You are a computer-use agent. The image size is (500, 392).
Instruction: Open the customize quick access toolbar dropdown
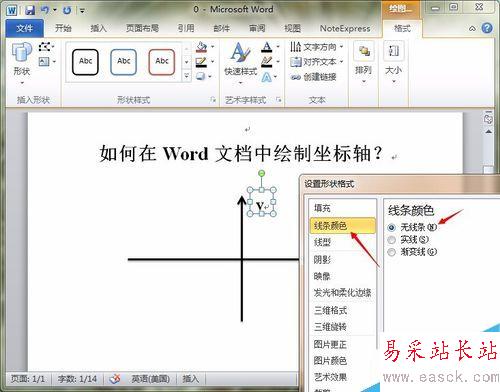pyautogui.click(x=82, y=10)
